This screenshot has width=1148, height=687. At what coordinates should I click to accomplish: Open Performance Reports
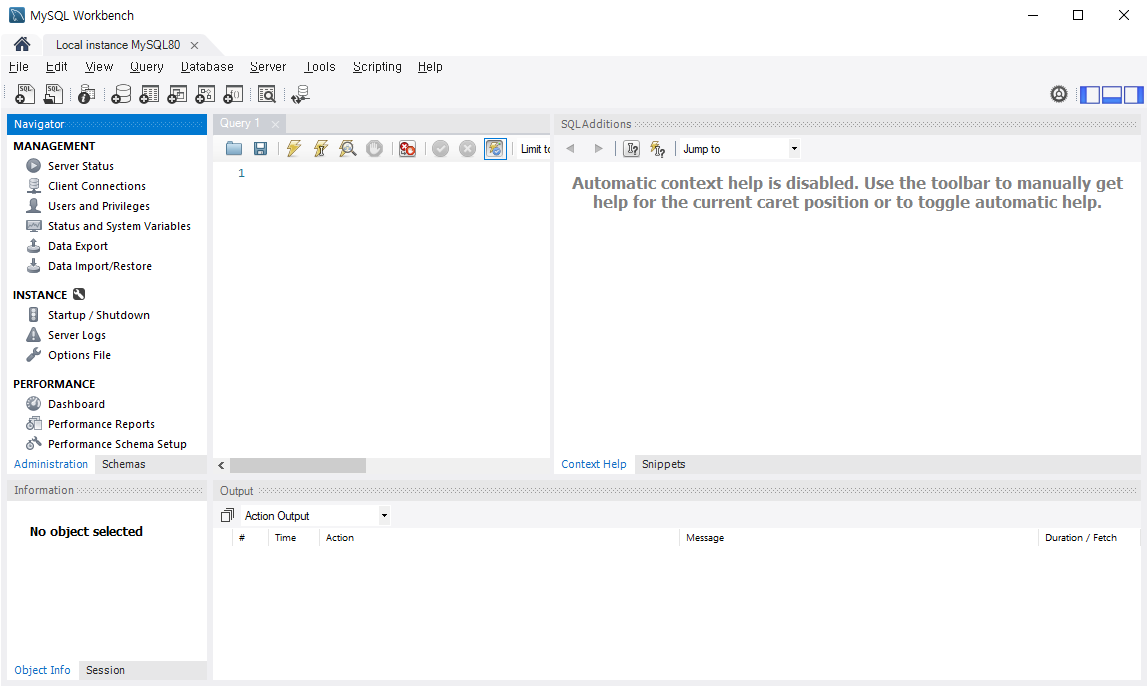[101, 424]
